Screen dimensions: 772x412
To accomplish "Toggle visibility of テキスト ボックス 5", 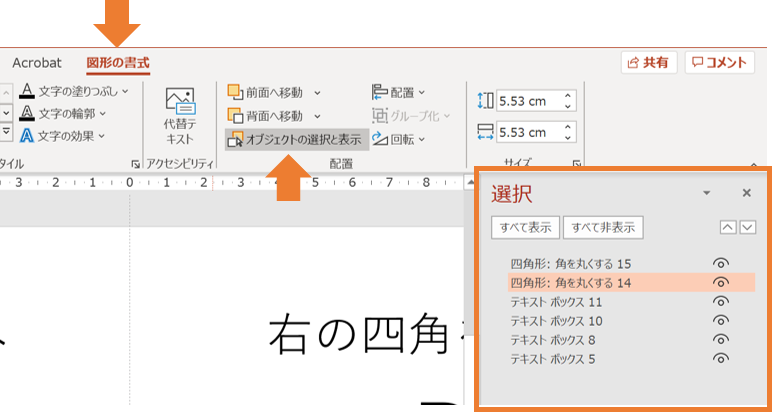I will click(720, 359).
